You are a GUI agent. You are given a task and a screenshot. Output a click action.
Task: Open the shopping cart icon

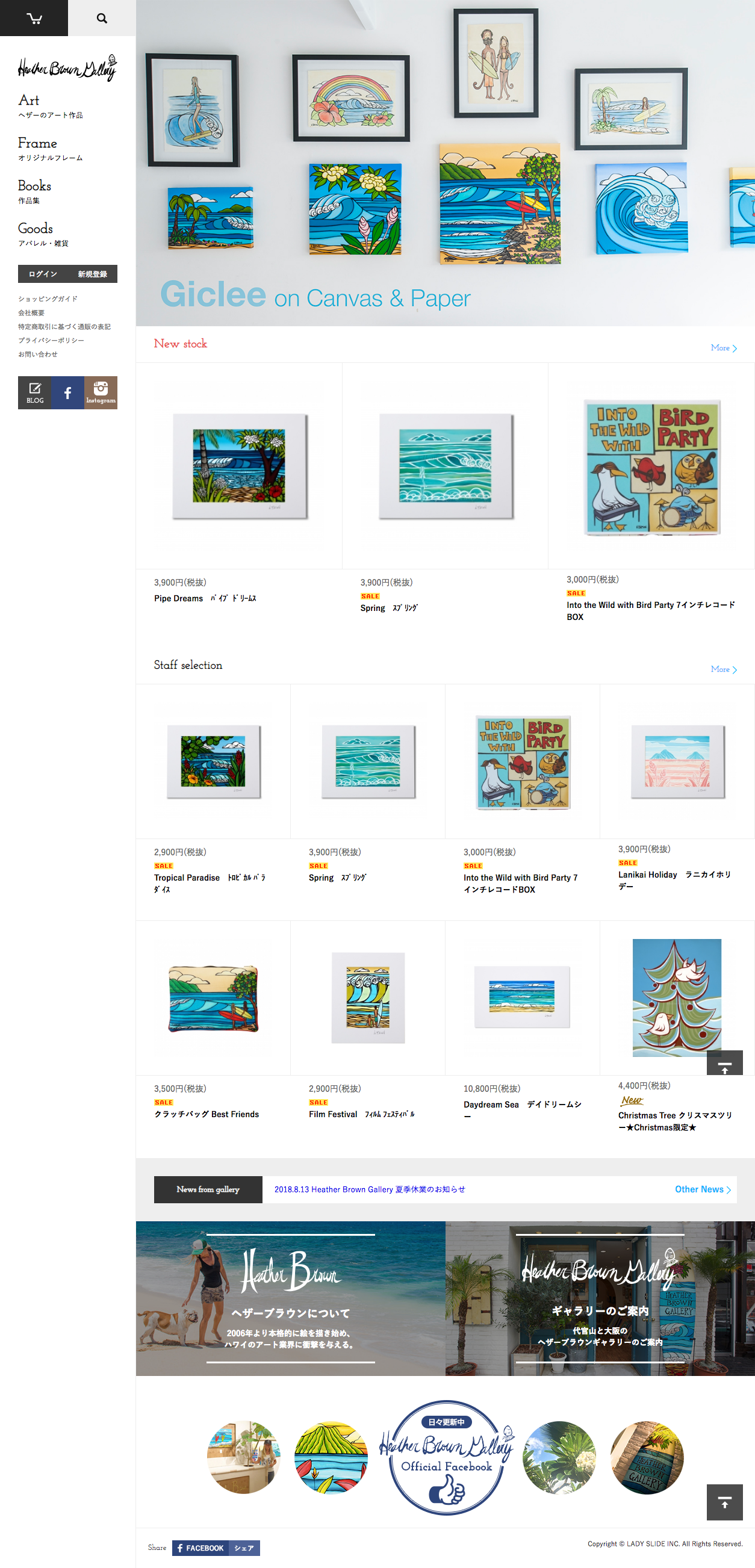pyautogui.click(x=34, y=18)
